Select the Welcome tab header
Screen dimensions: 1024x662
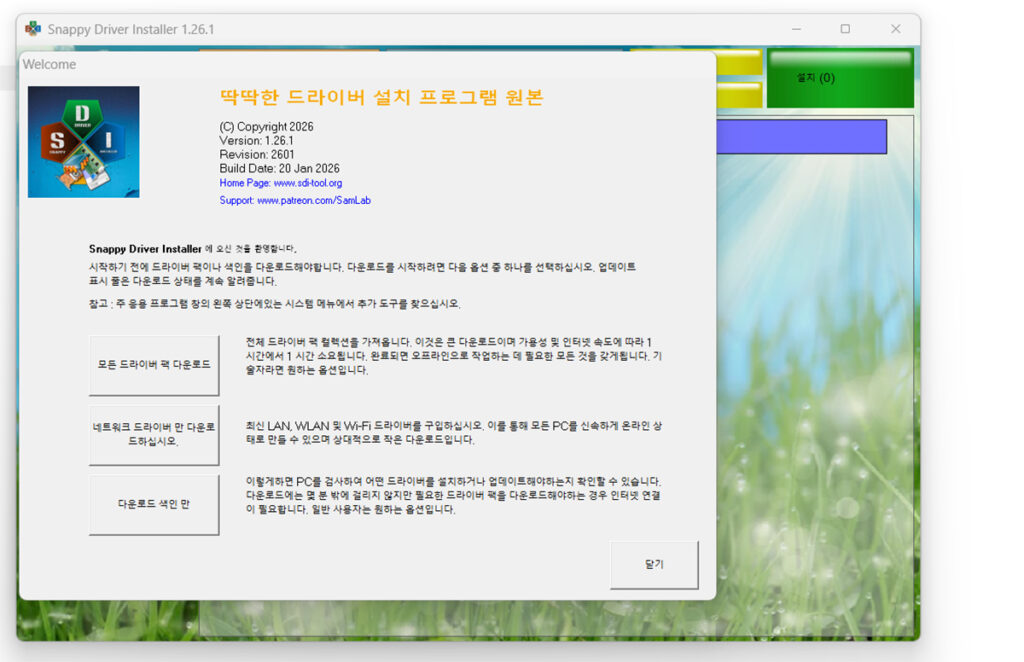[x=49, y=64]
